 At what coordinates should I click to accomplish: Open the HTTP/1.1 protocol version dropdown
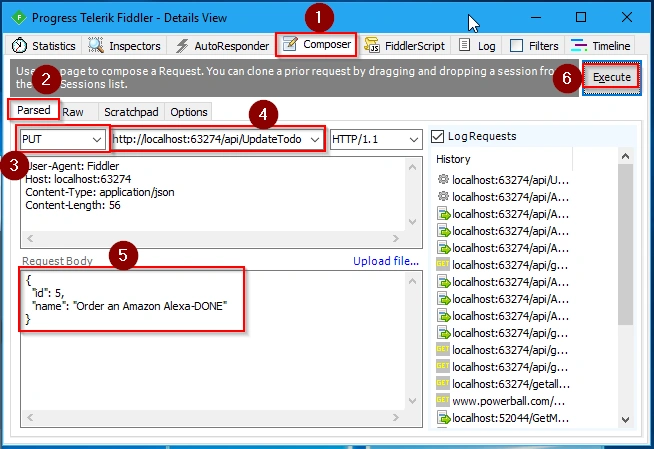(x=376, y=139)
